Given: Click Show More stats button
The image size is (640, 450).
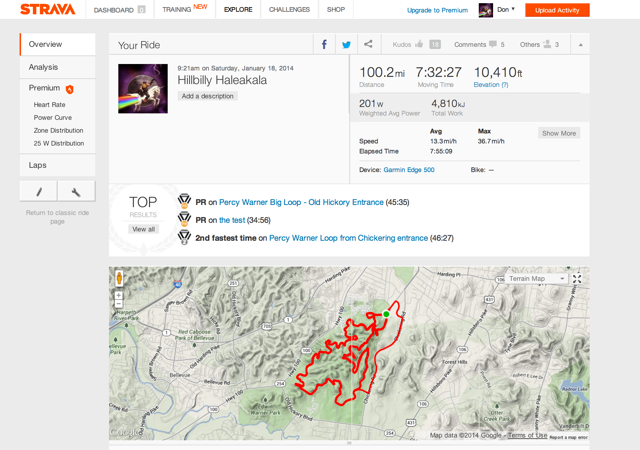Looking at the screenshot, I should pyautogui.click(x=558, y=133).
